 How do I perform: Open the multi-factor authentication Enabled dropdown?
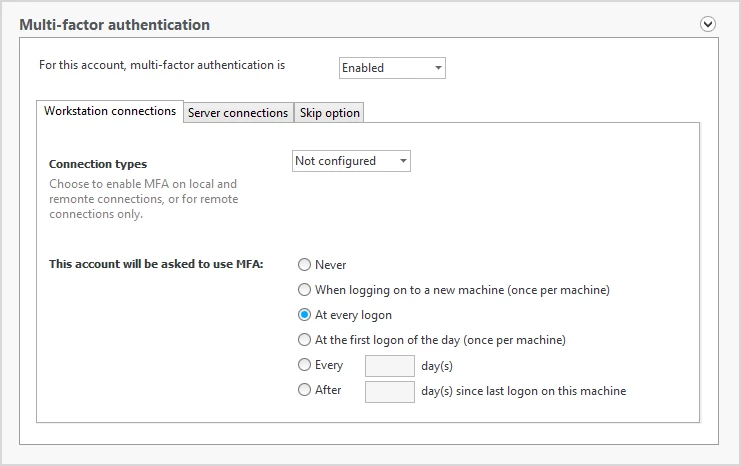point(392,68)
